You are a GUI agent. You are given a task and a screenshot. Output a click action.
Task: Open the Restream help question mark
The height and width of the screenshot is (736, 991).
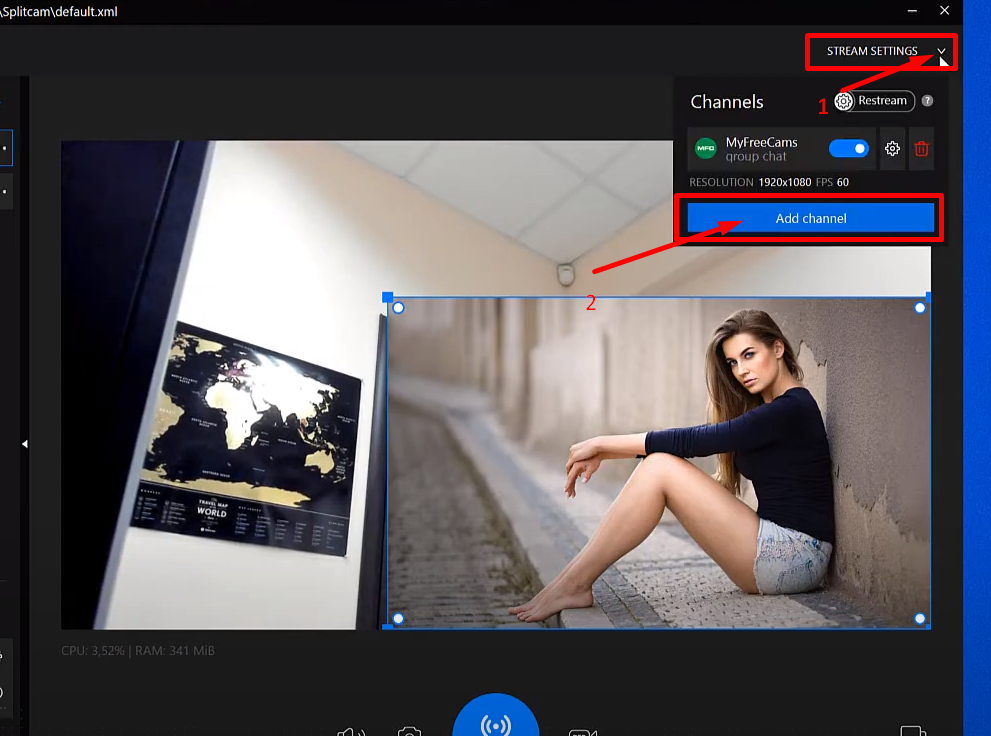[927, 101]
